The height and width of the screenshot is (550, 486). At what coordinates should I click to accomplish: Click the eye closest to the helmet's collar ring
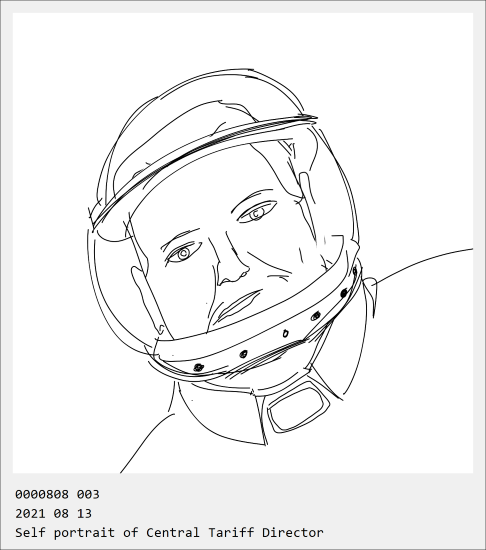coord(183,253)
